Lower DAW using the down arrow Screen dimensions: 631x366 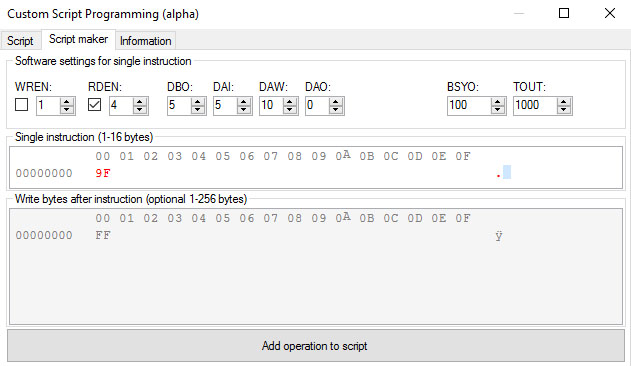pyautogui.click(x=290, y=110)
